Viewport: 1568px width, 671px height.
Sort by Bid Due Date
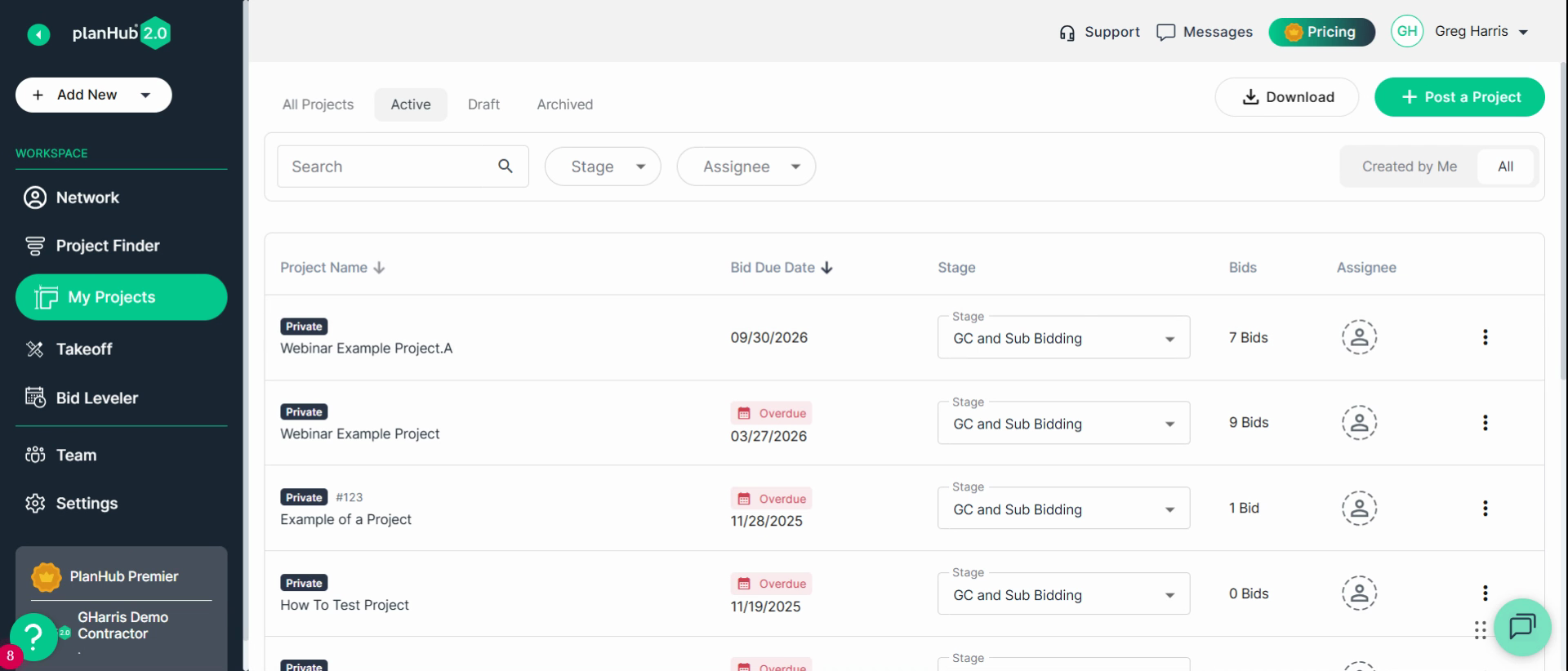[x=781, y=268]
